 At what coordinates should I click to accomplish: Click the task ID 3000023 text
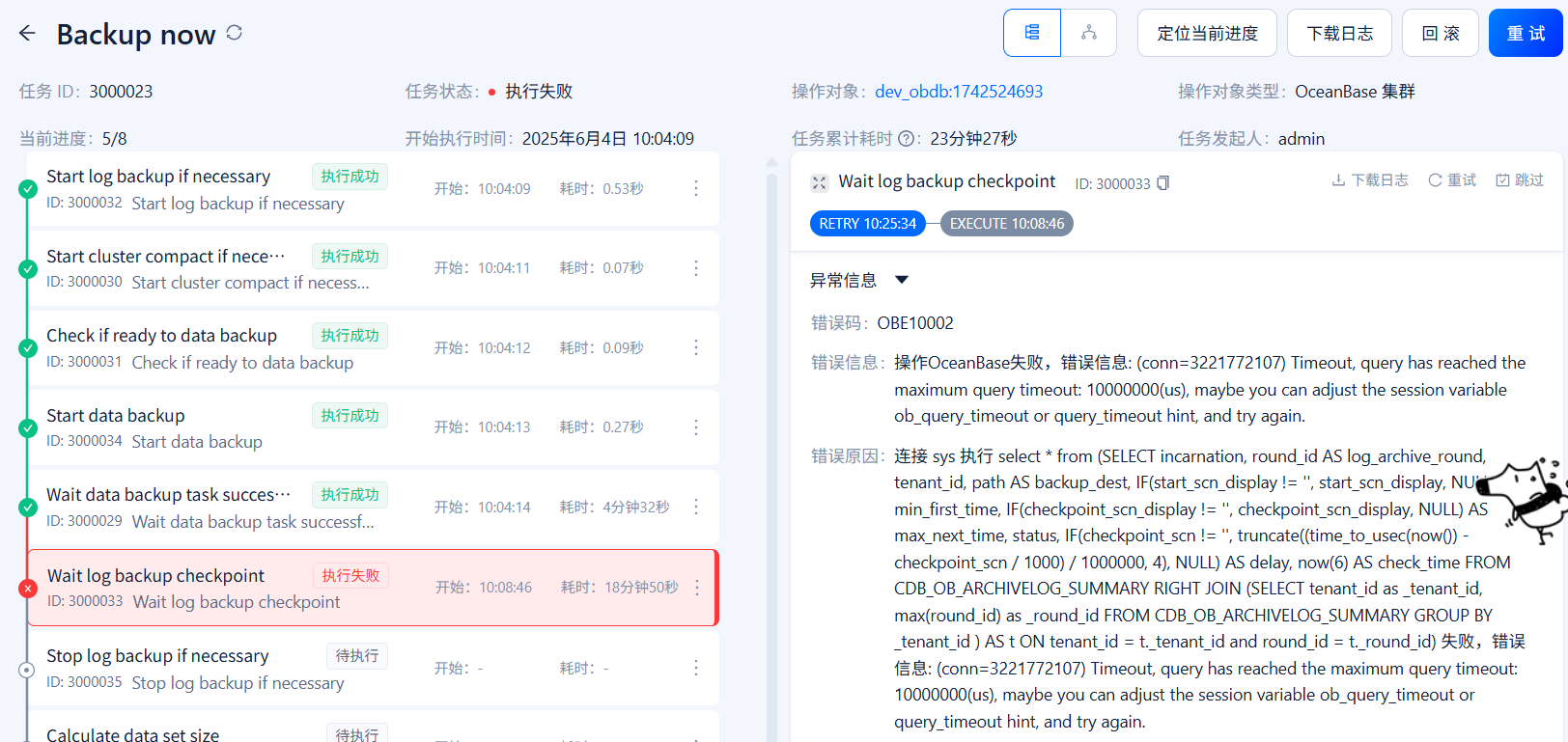121,92
